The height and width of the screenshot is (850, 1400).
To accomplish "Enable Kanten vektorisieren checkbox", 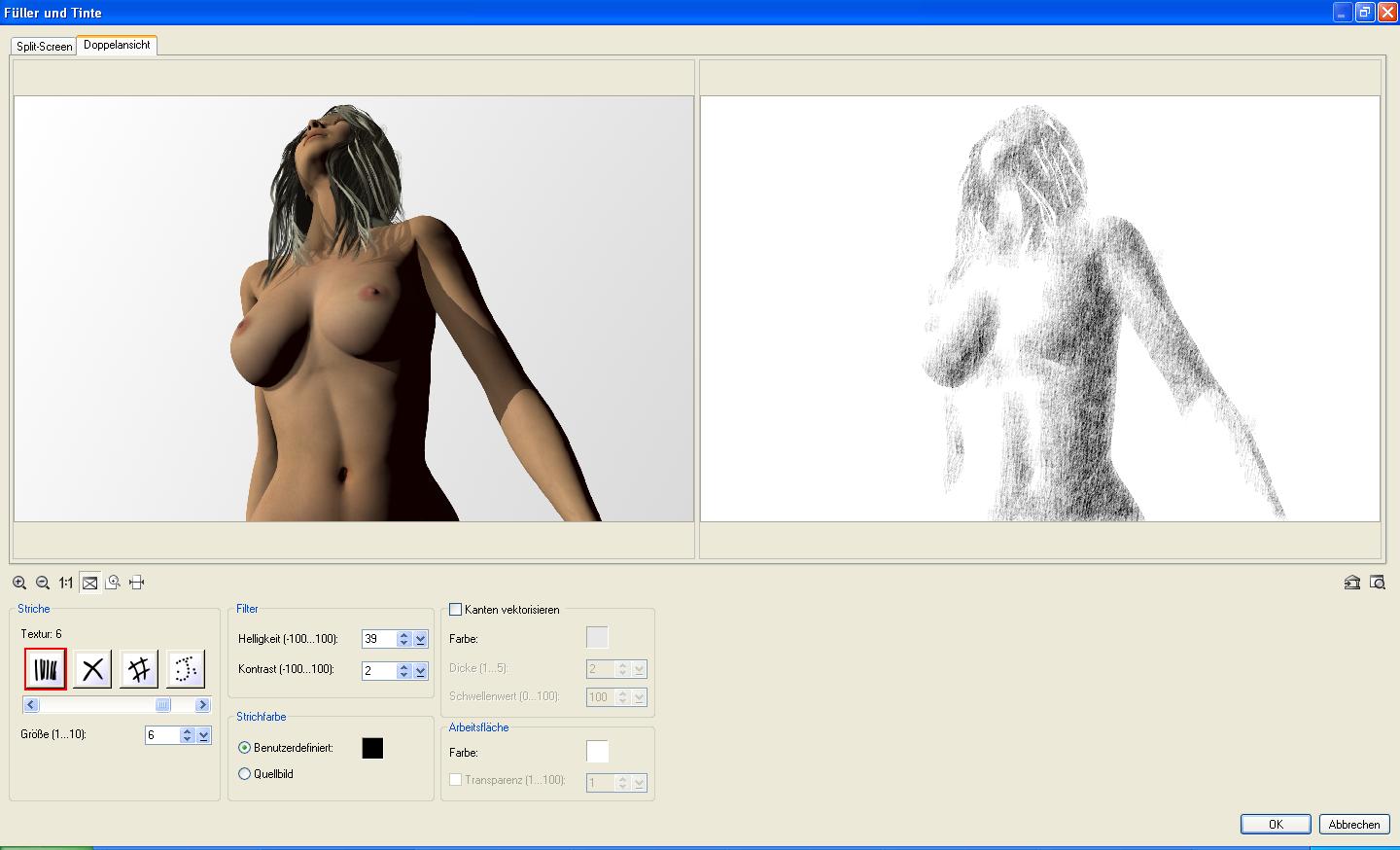I will coord(455,610).
